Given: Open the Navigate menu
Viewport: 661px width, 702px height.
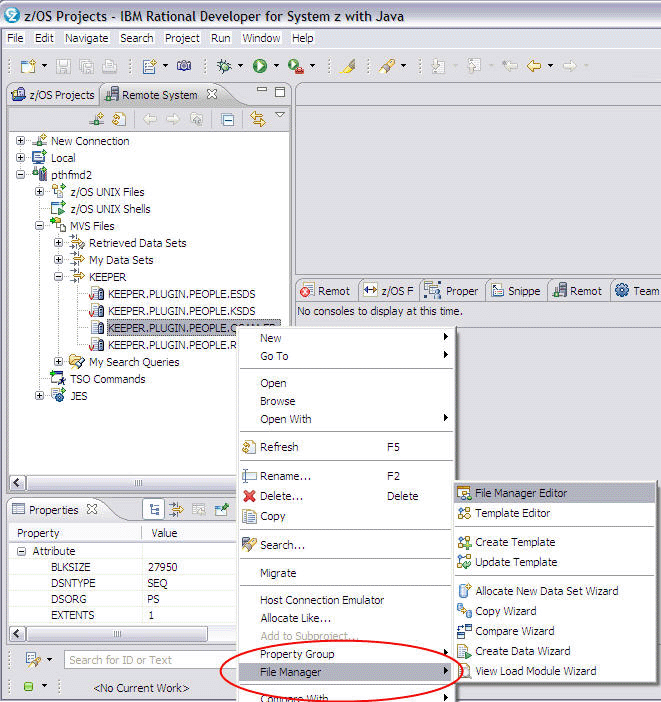Looking at the screenshot, I should 86,38.
